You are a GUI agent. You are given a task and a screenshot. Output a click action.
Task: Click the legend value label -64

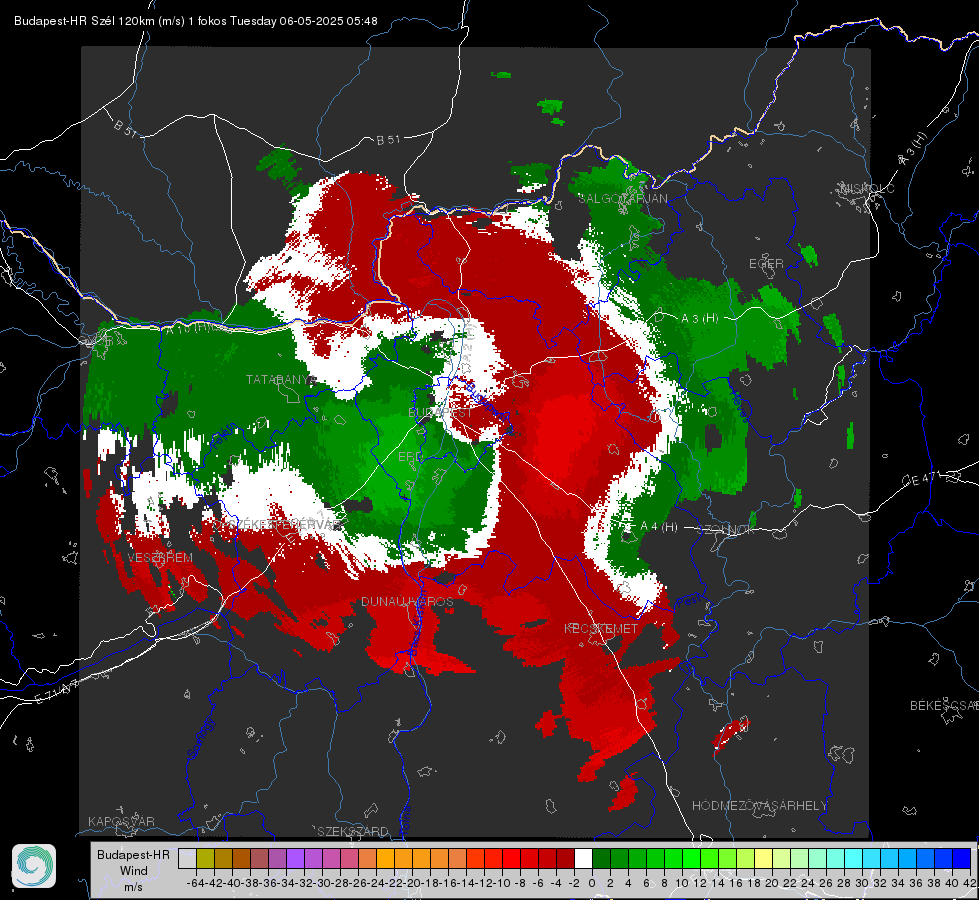(196, 883)
